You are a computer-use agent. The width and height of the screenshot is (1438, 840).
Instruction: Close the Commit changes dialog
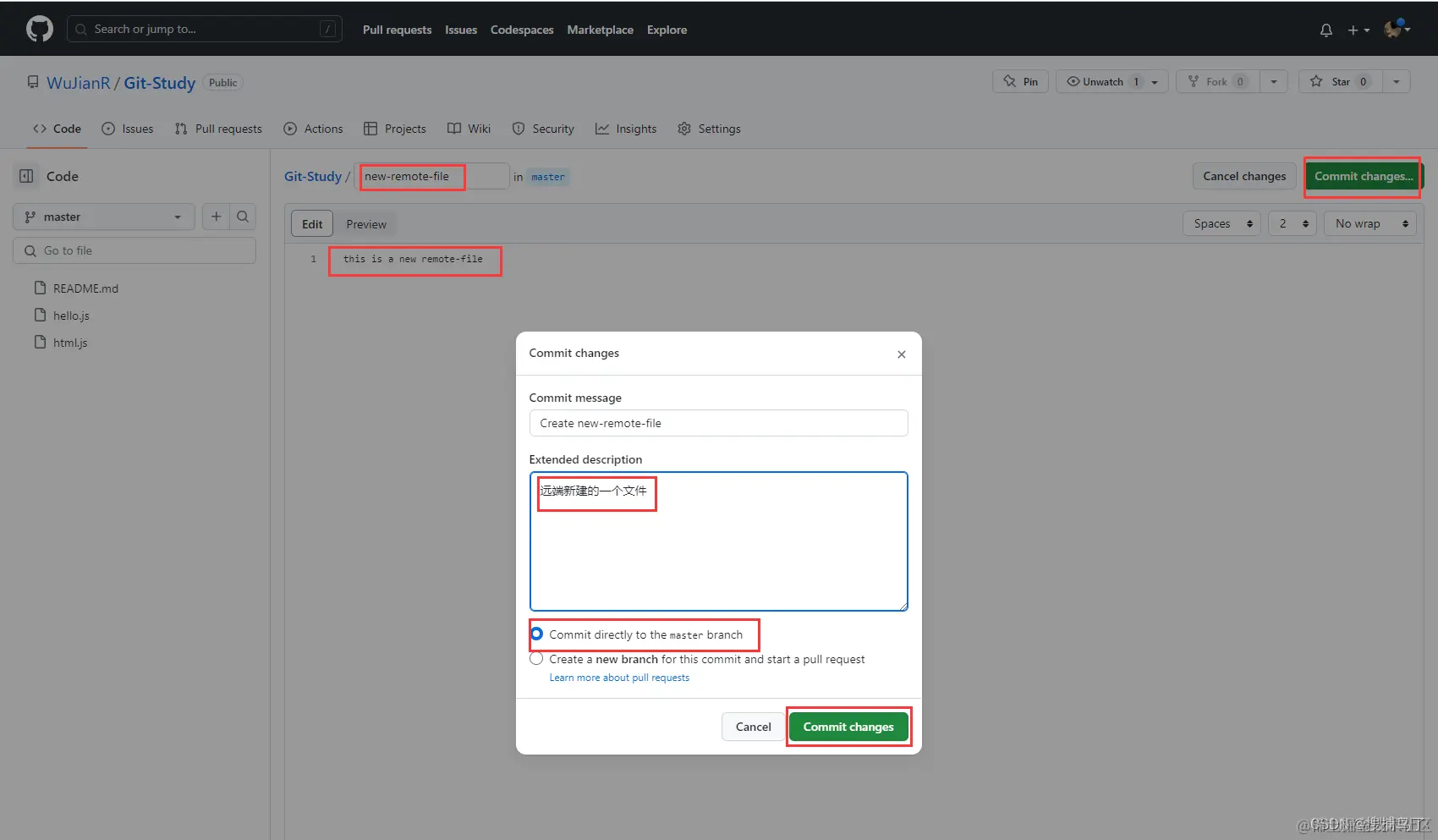pos(902,354)
